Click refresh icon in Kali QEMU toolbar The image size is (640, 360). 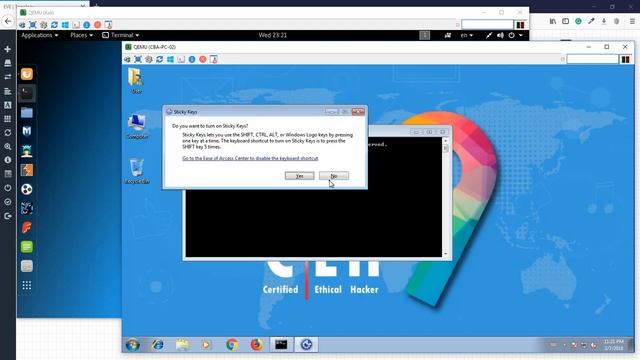pyautogui.click(x=54, y=25)
